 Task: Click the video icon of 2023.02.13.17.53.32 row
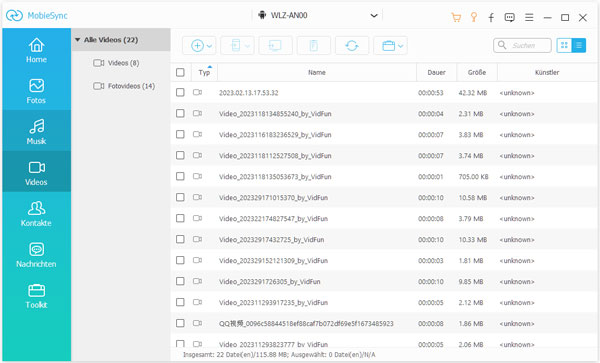tap(197, 93)
